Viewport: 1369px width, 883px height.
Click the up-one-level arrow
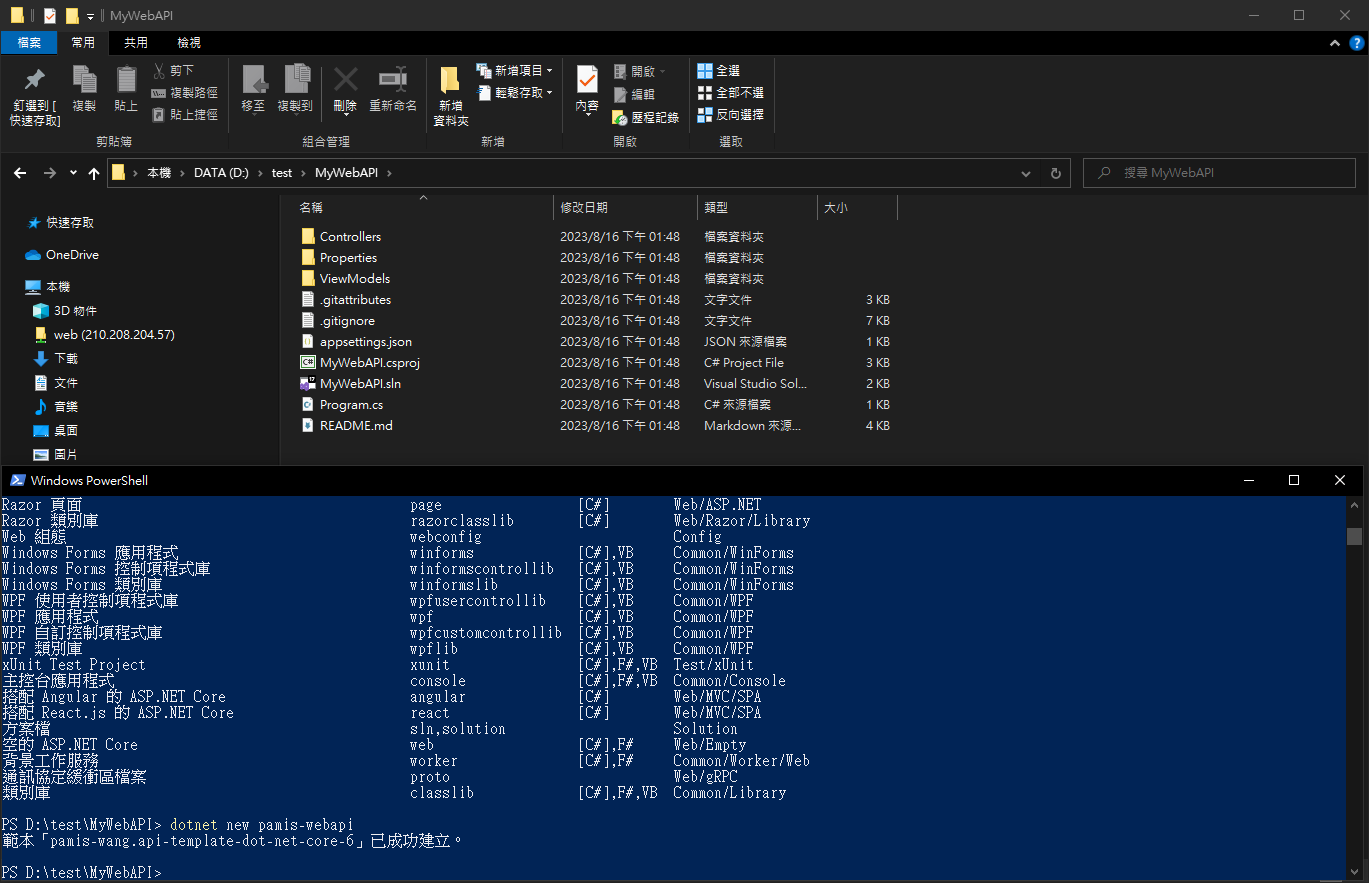(94, 173)
